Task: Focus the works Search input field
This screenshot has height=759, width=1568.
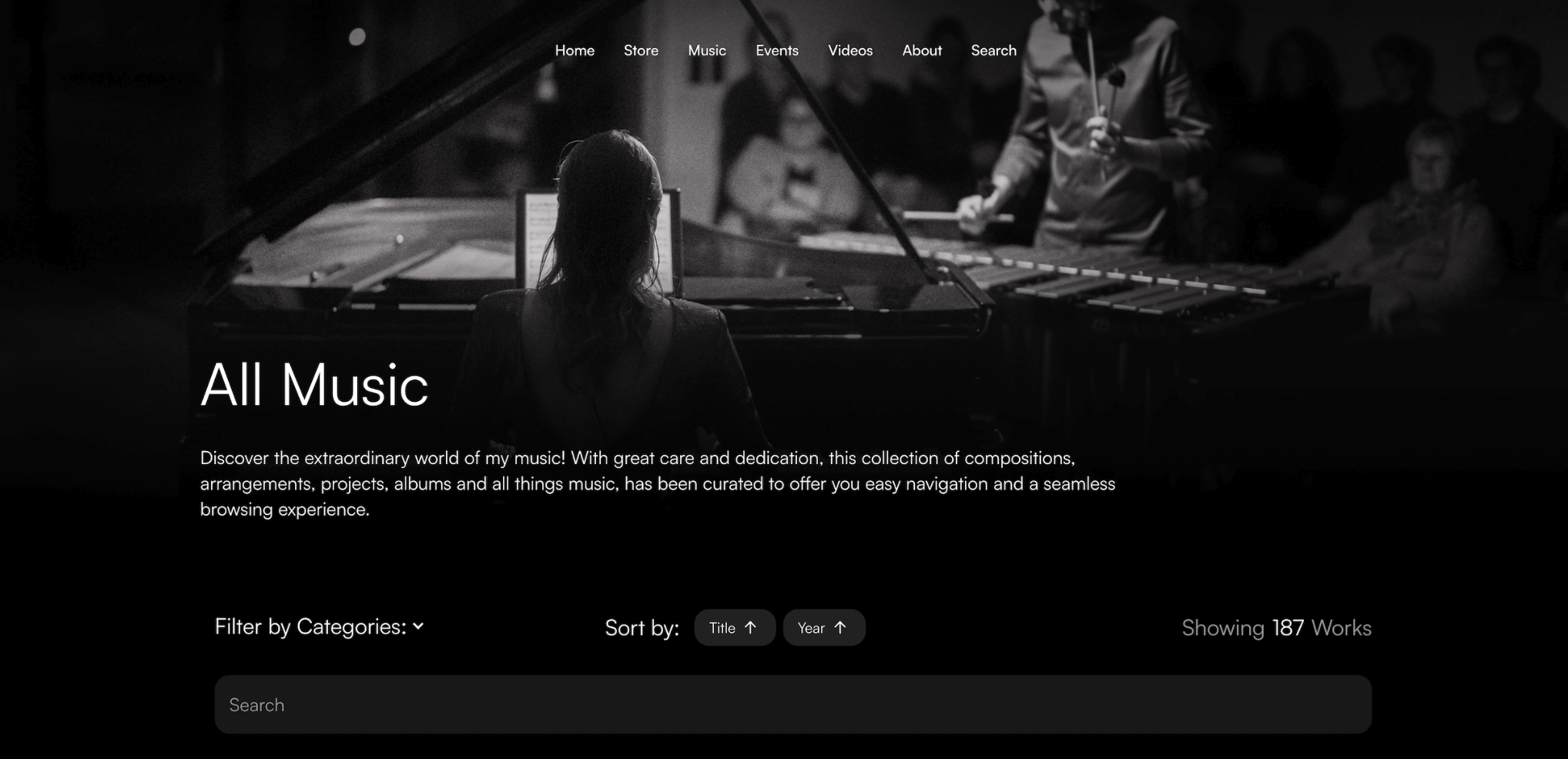Action: (792, 704)
